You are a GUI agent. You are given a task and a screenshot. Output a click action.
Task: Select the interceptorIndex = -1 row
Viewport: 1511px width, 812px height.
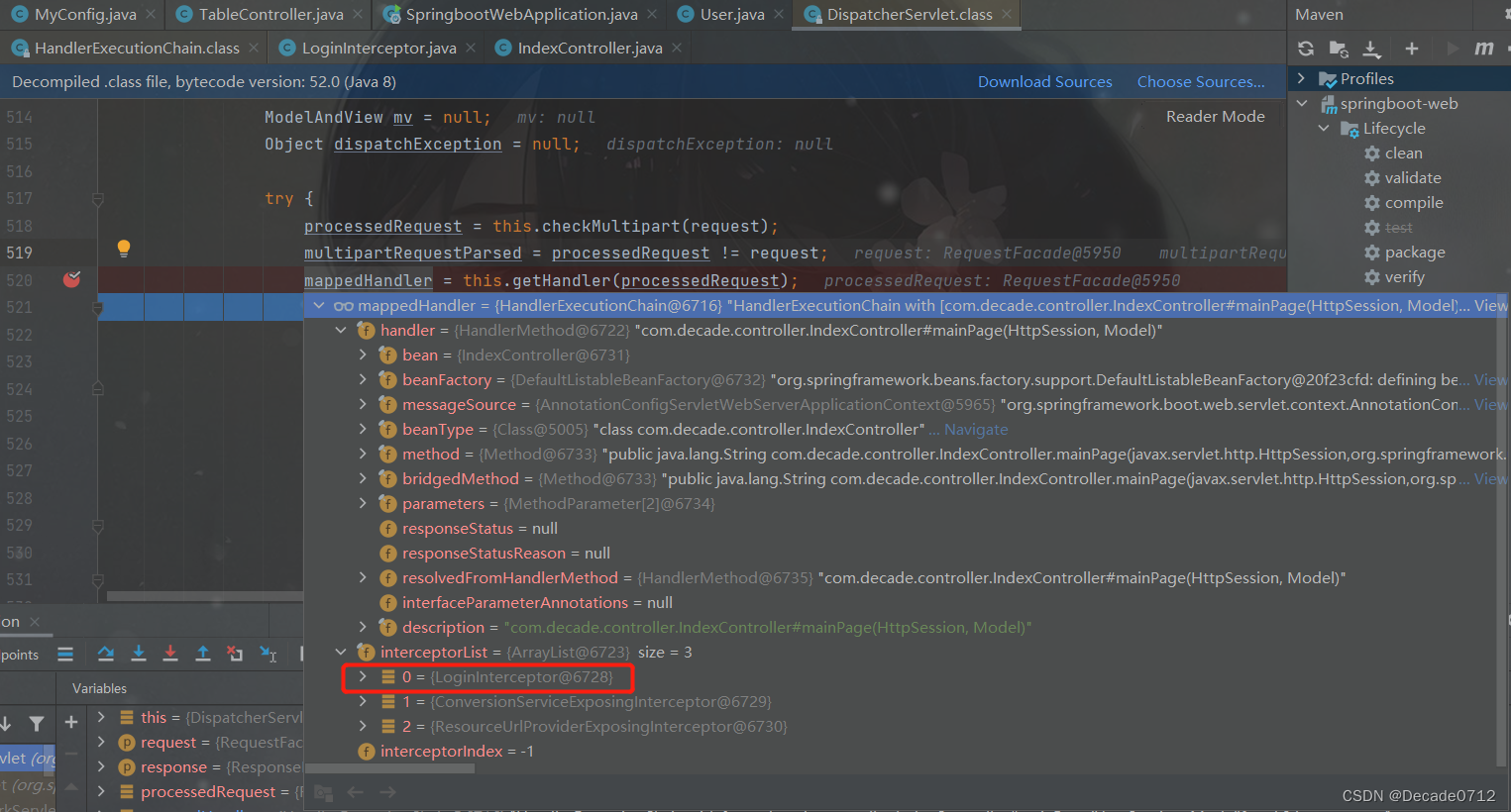tap(457, 751)
